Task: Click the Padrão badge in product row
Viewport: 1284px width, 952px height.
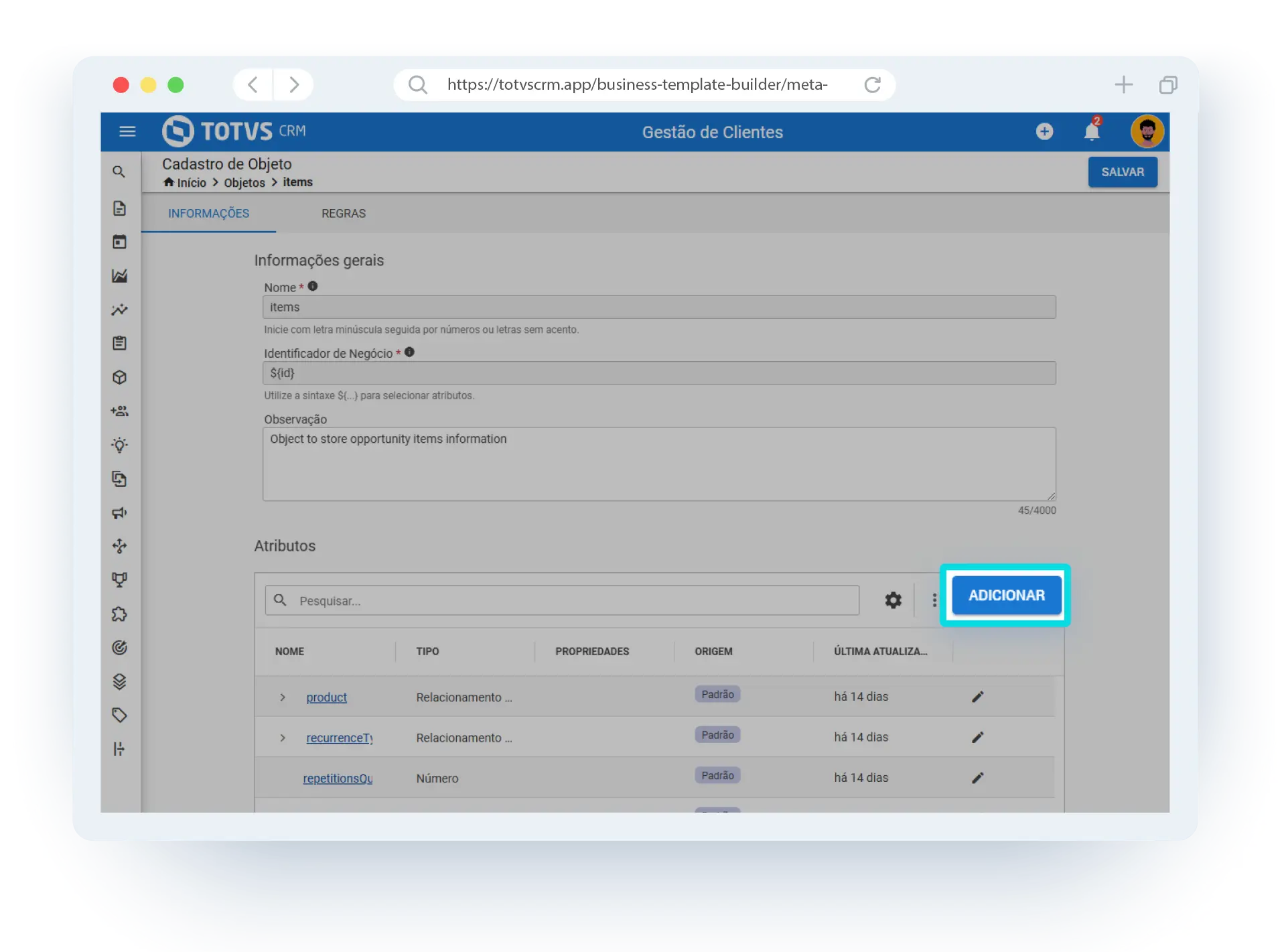Action: click(717, 694)
